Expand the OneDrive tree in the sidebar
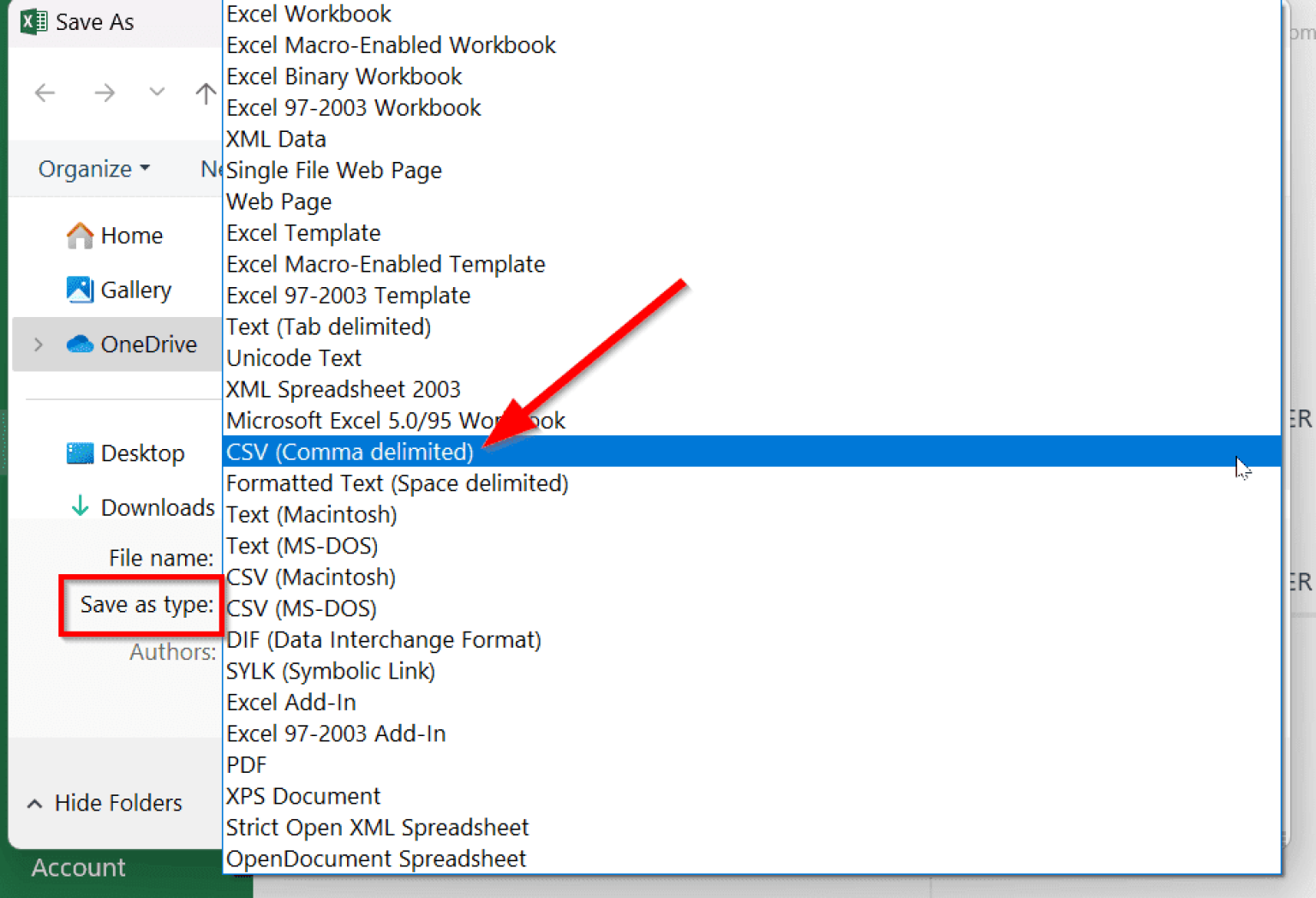The height and width of the screenshot is (898, 1316). click(x=37, y=344)
